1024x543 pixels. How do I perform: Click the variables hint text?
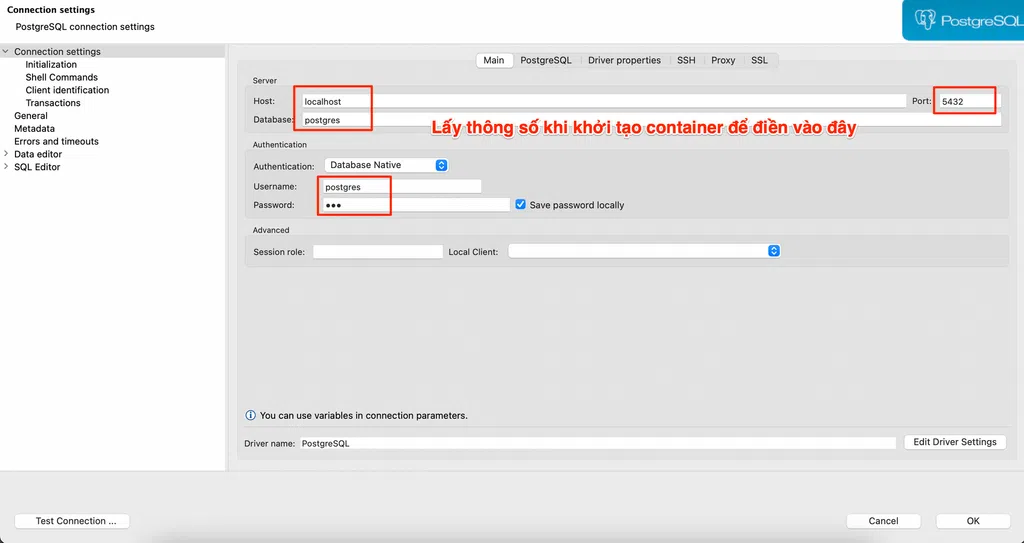364,416
